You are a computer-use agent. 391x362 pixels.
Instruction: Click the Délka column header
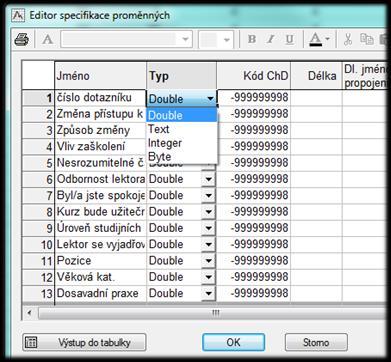(316, 76)
